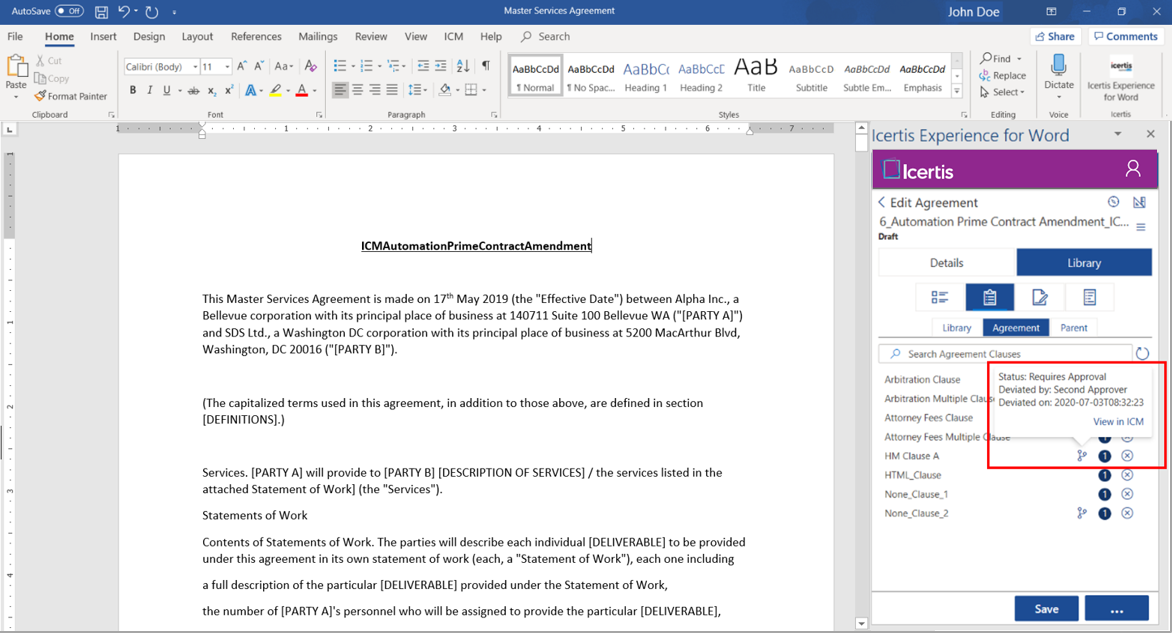
Task: Expand the Styles gallery more arrow
Action: point(957,91)
